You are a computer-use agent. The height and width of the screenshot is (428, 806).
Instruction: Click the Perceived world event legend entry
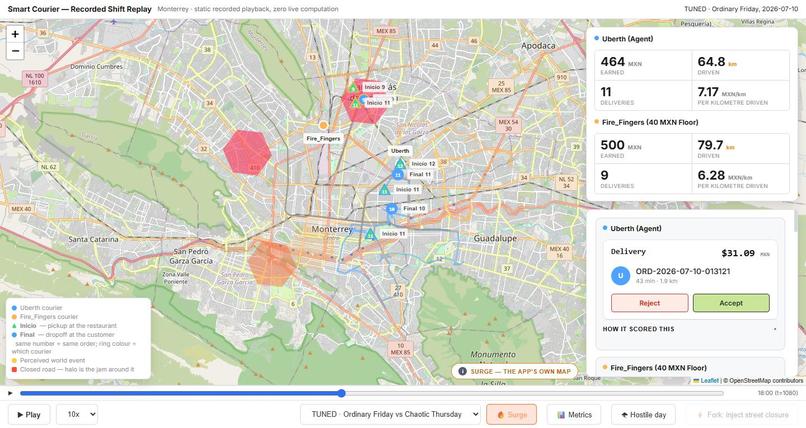pos(48,360)
